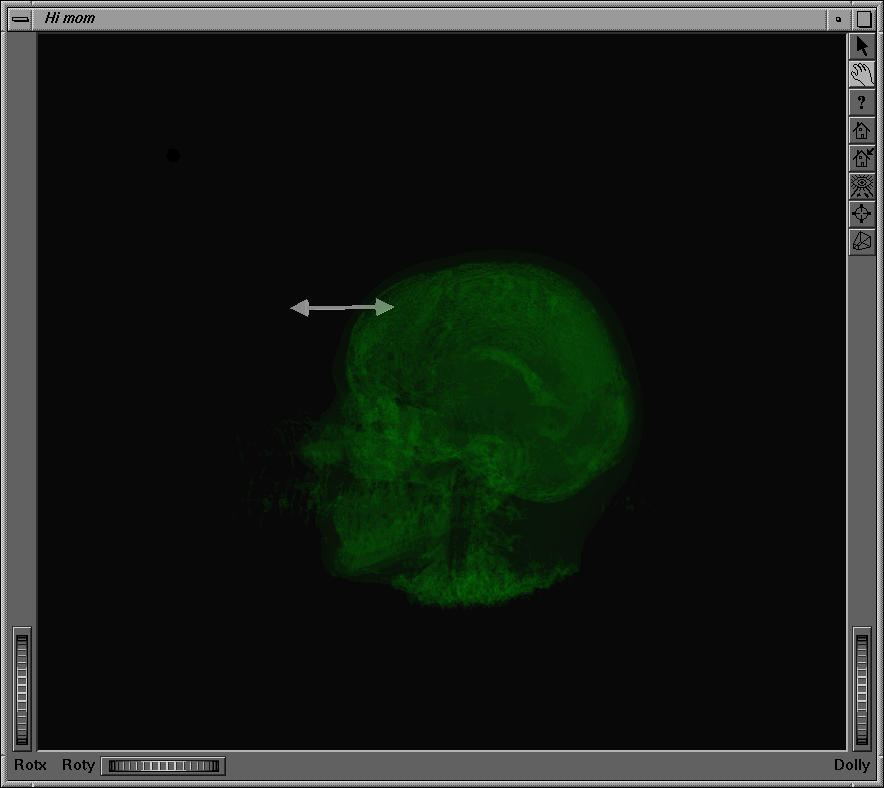Open the window menu button in title bar

tap(20, 19)
